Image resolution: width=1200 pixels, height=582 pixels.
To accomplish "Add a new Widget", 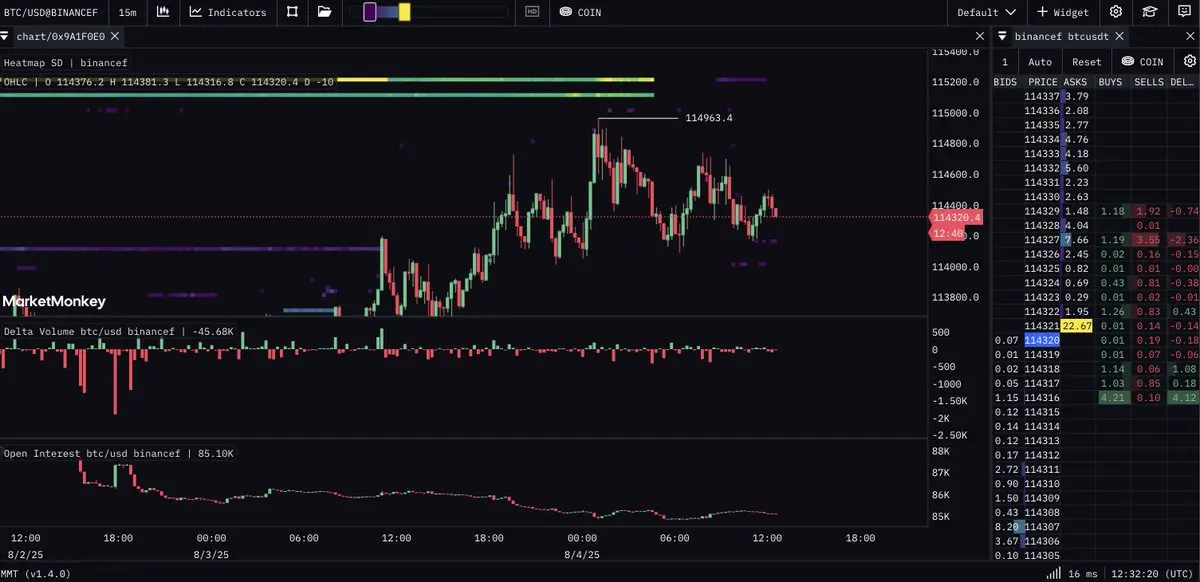I will click(x=1063, y=12).
